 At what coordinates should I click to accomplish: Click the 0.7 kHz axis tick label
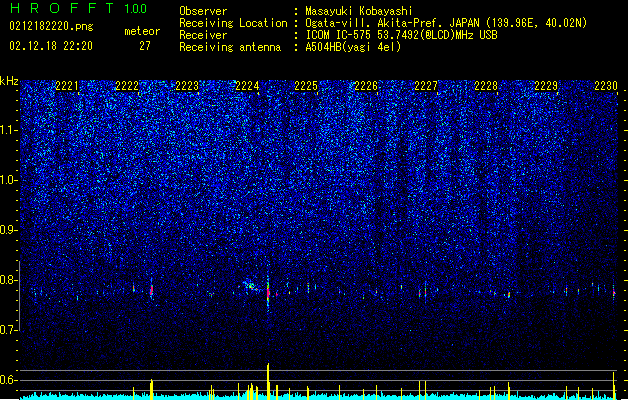[9, 330]
